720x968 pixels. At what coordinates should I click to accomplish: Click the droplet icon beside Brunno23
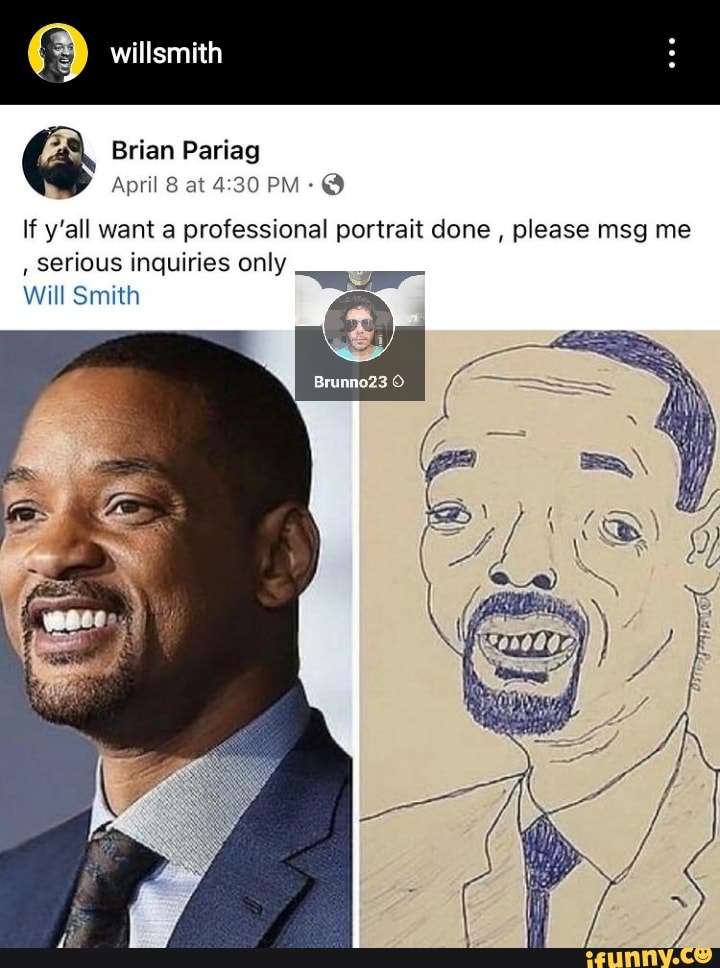(398, 382)
